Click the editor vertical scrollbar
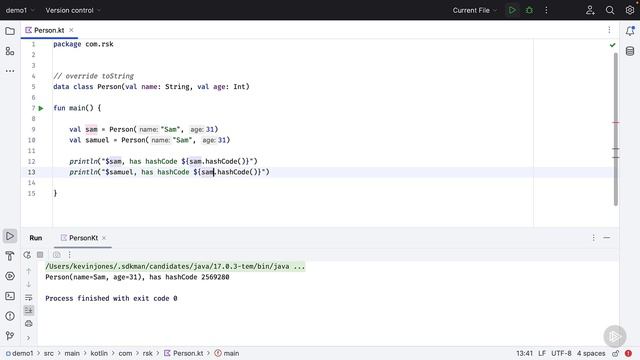 click(616, 129)
